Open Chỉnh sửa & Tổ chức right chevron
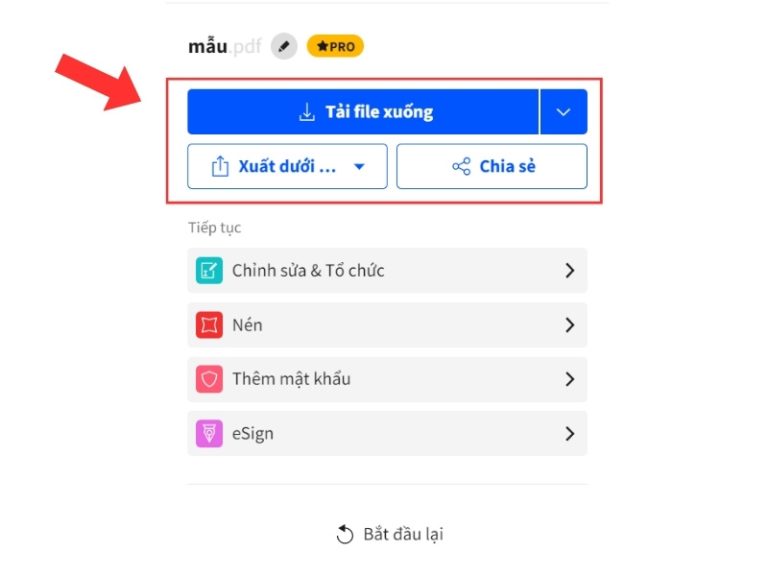768x576 pixels. [x=570, y=270]
